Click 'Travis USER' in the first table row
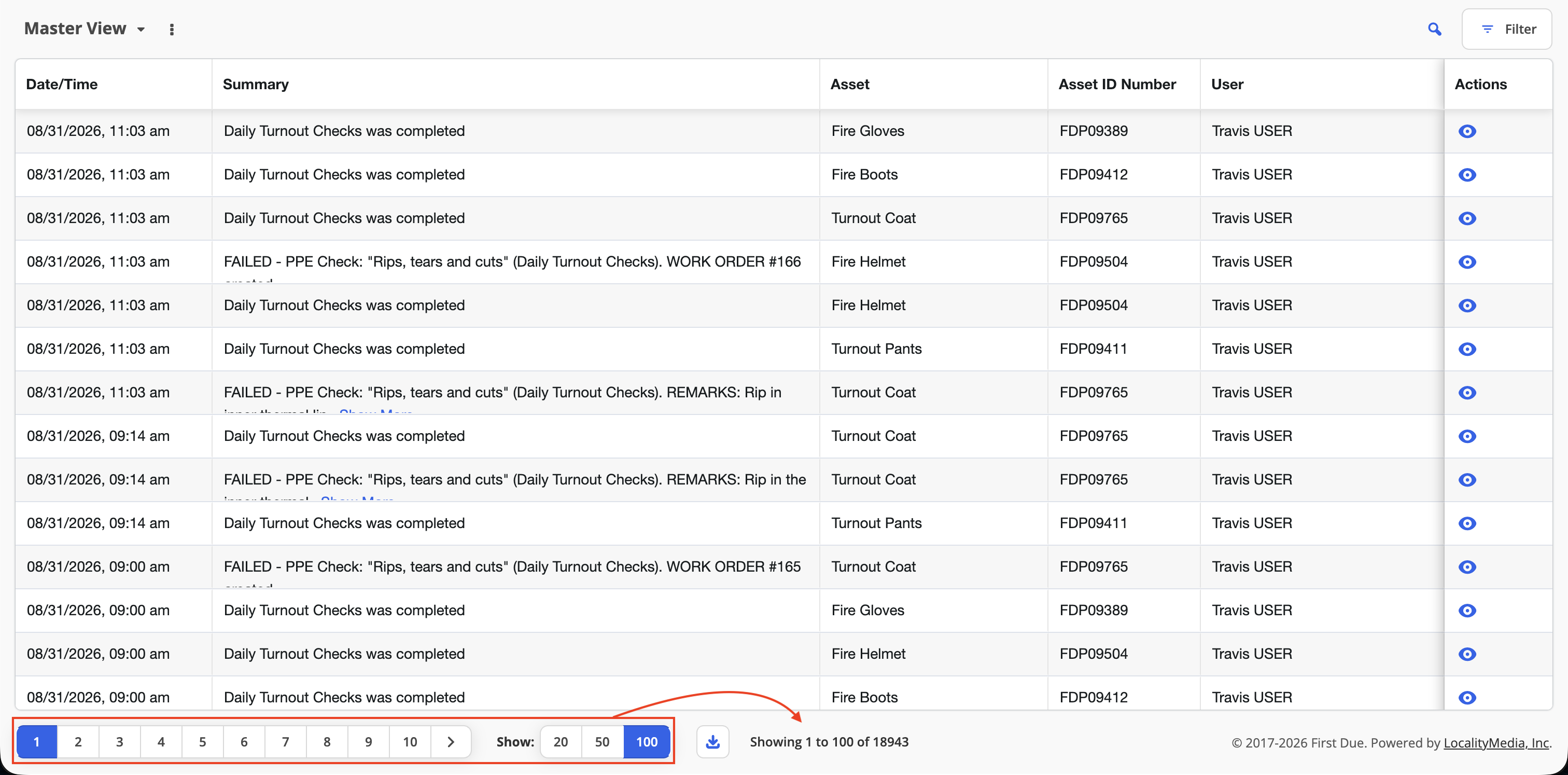The width and height of the screenshot is (1568, 775). 1252,131
